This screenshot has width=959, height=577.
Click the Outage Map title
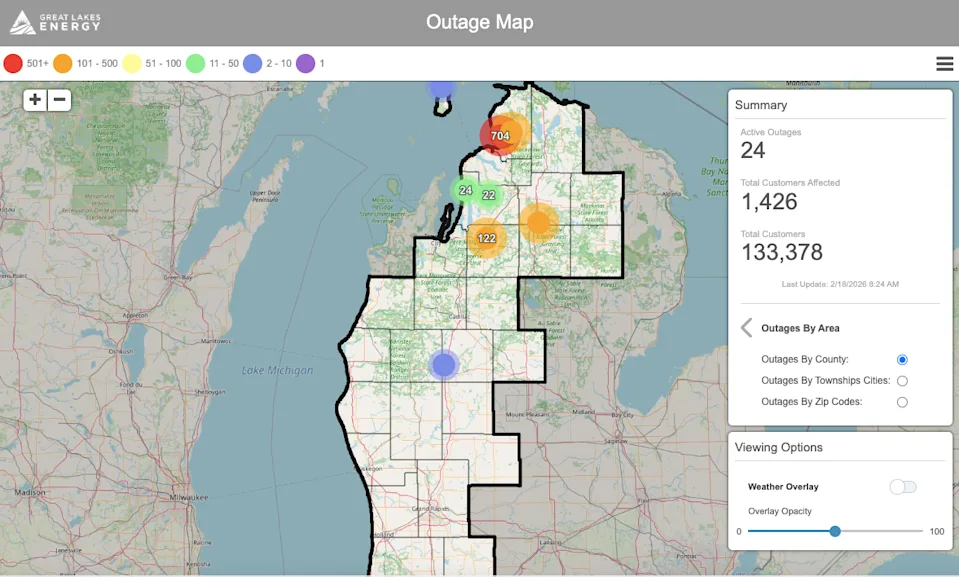(x=479, y=21)
